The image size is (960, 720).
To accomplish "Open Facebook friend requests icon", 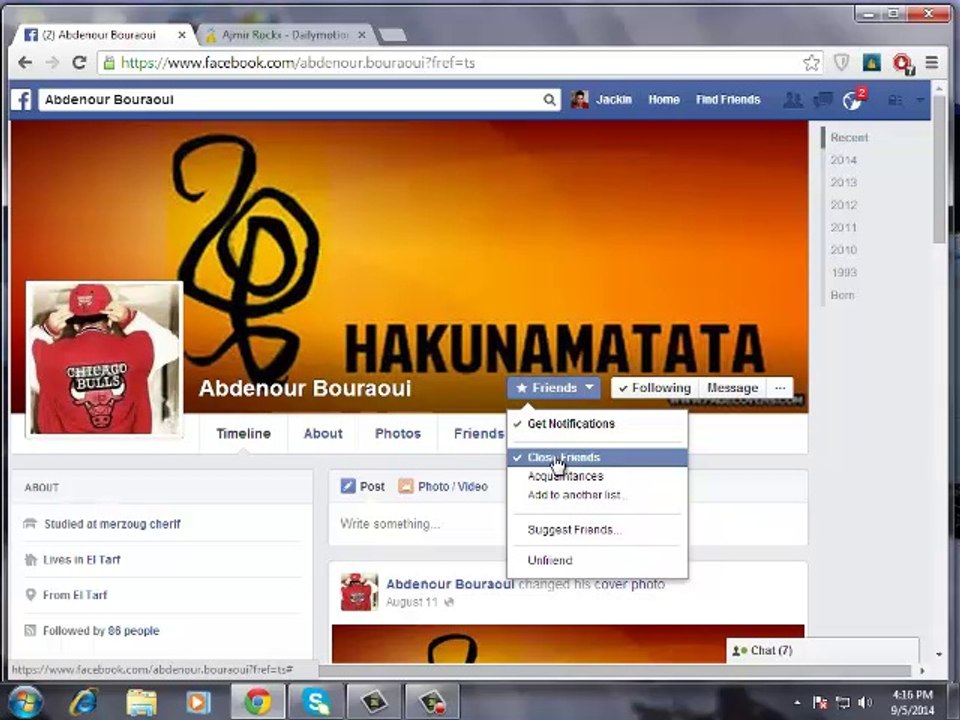I will pyautogui.click(x=793, y=100).
